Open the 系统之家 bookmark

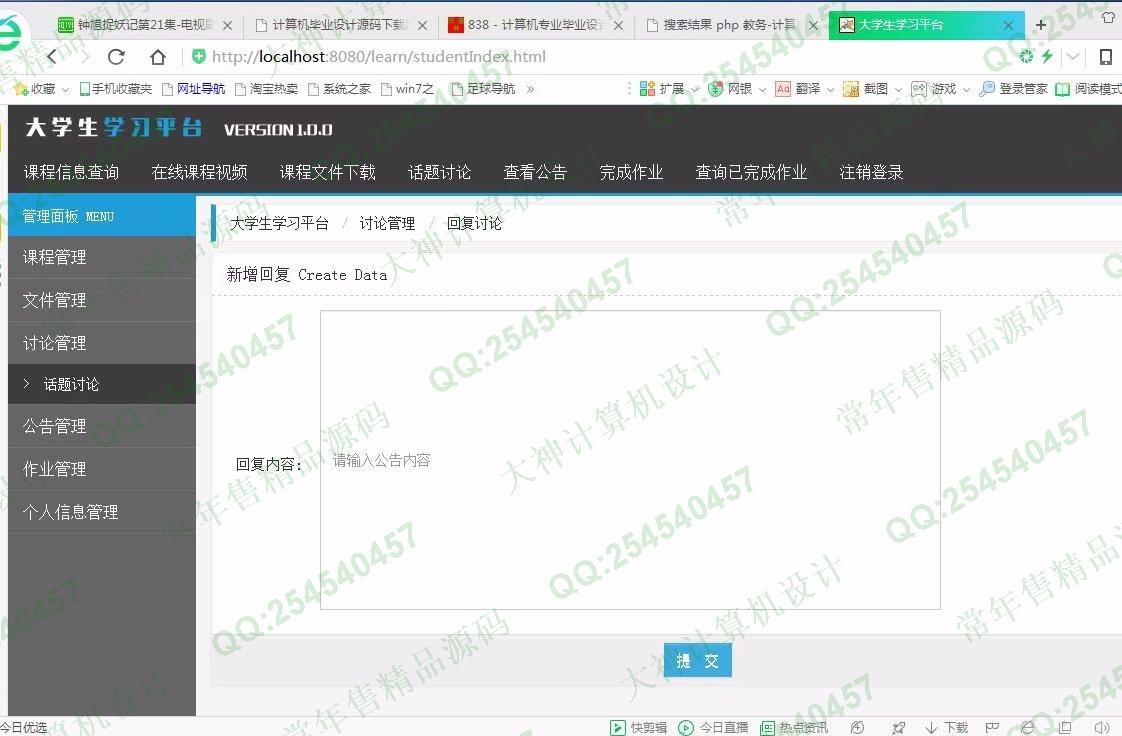click(x=339, y=89)
